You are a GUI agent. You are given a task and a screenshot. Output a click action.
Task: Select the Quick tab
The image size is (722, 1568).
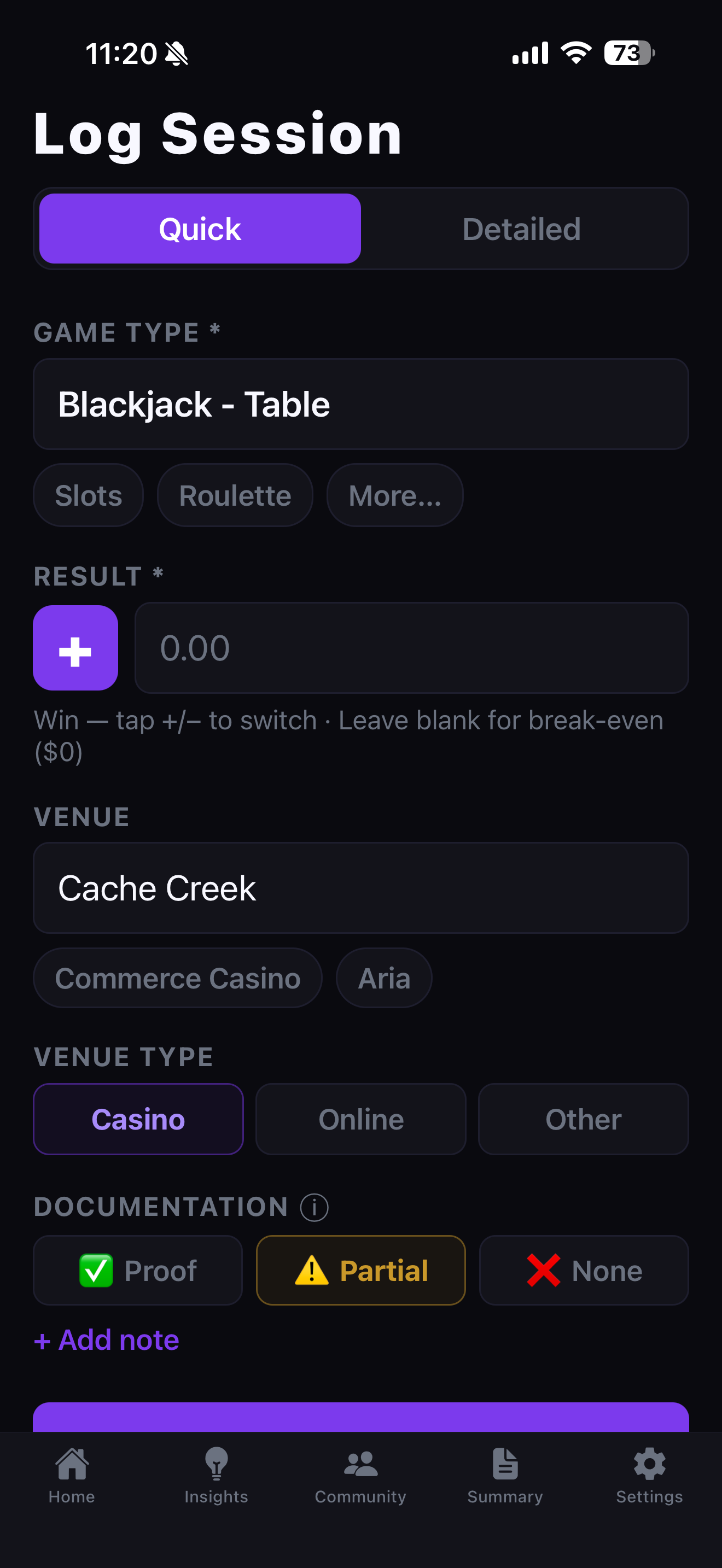tap(200, 229)
